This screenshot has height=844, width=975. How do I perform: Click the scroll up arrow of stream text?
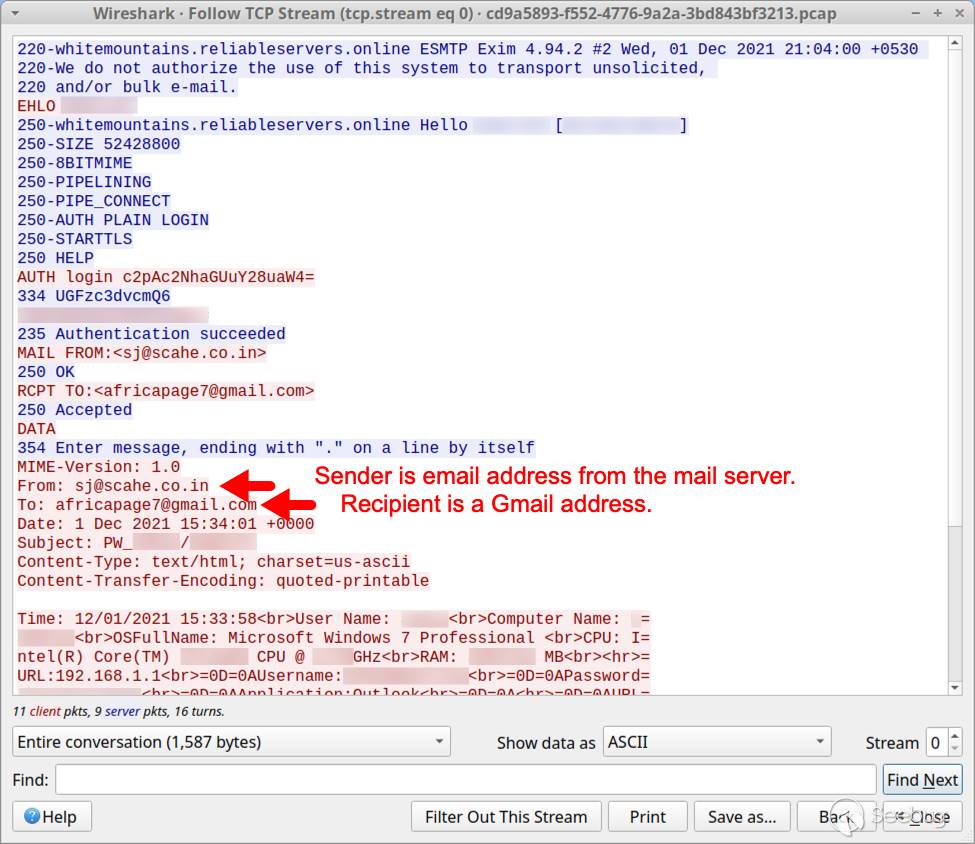pos(954,43)
